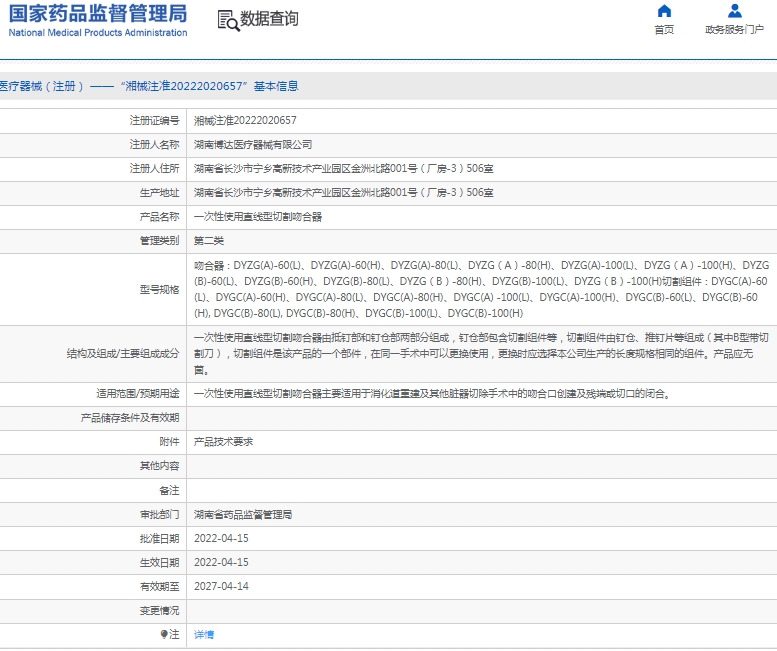777x651 pixels.
Task: Click the 数据查询 search document icon
Action: [x=228, y=21]
